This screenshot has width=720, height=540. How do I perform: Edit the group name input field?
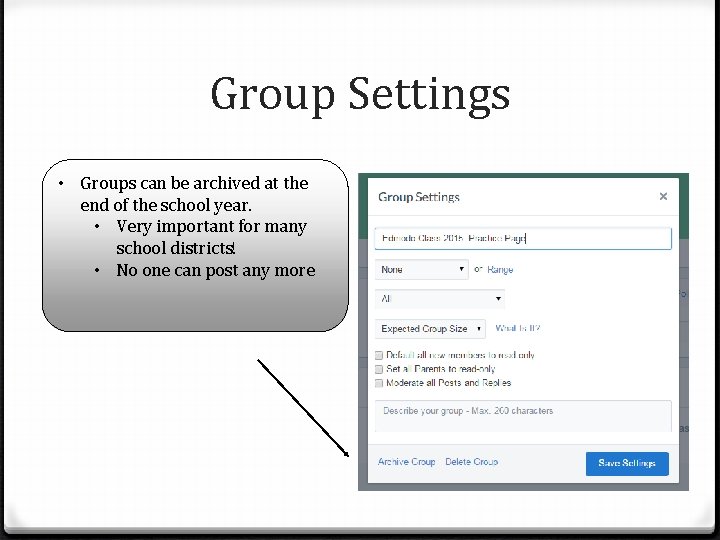pos(523,238)
